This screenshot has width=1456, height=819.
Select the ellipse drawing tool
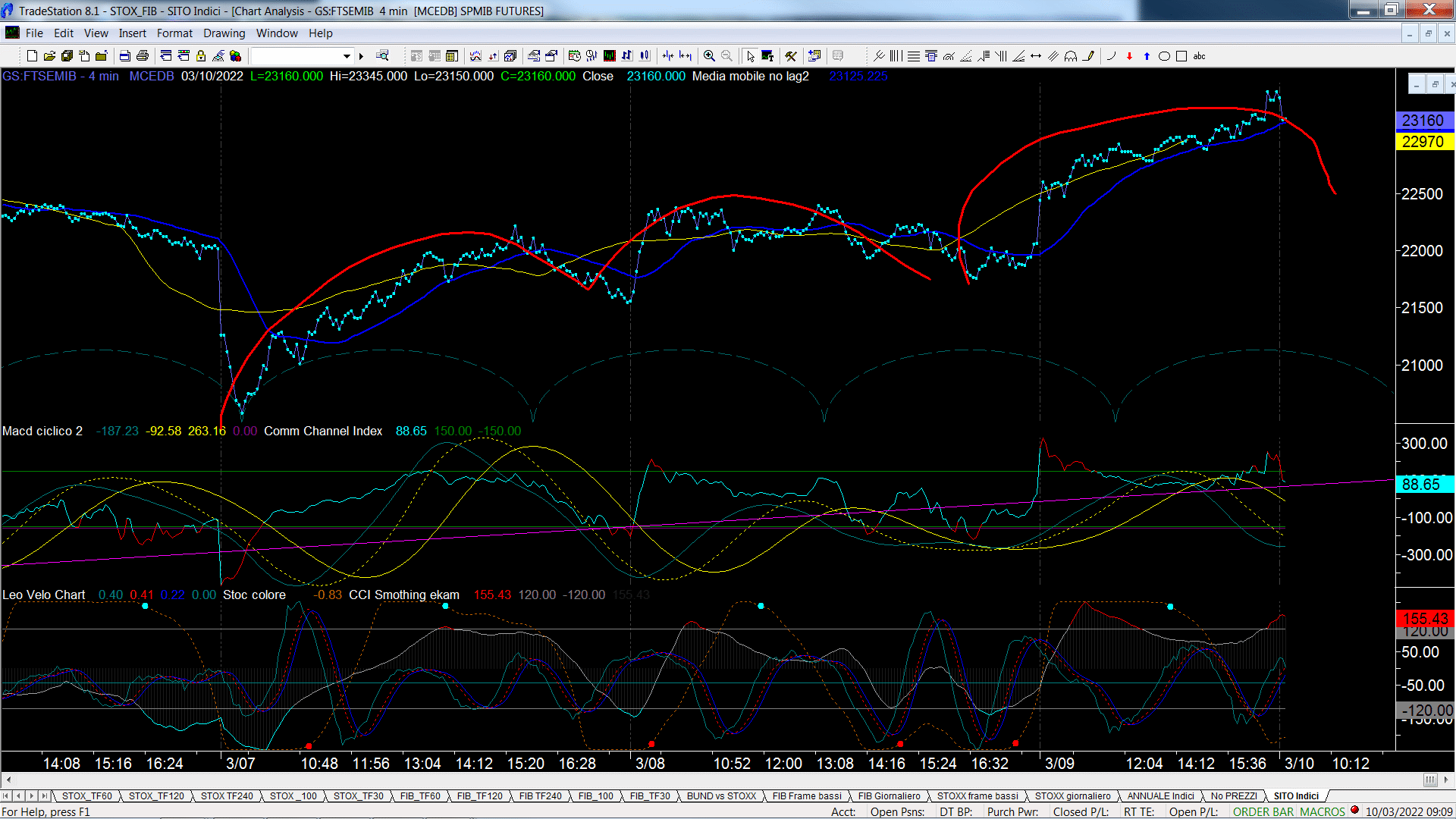[1164, 56]
